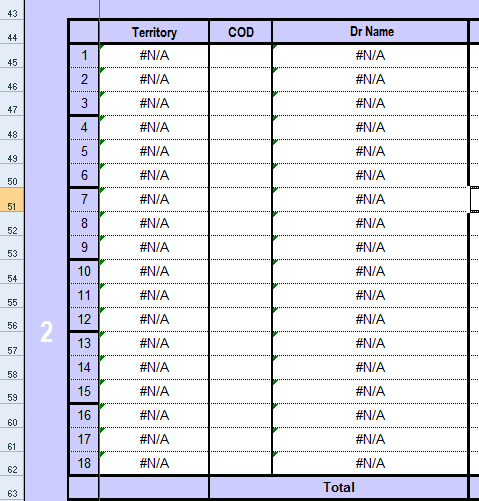Viewport: 479px width, 501px height.
Task: Select serial number cell 4
Action: (x=84, y=127)
